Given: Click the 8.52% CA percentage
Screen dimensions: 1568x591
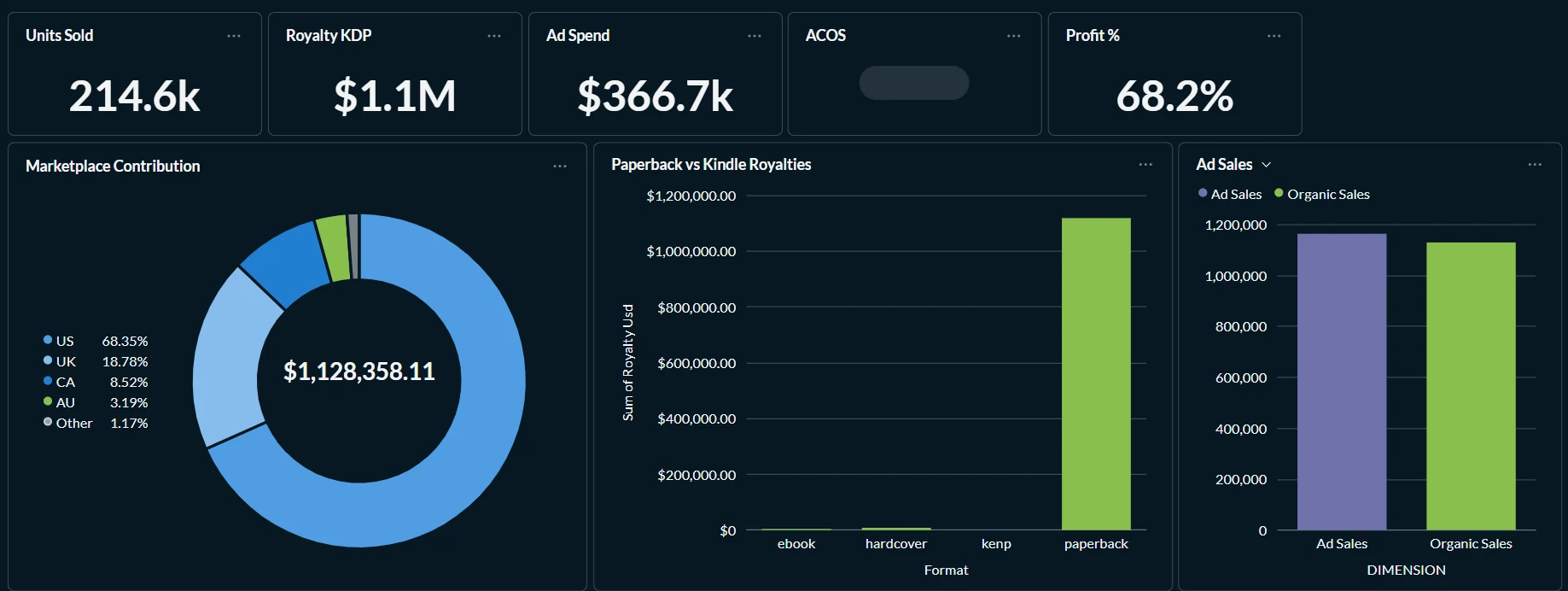Looking at the screenshot, I should pos(129,382).
